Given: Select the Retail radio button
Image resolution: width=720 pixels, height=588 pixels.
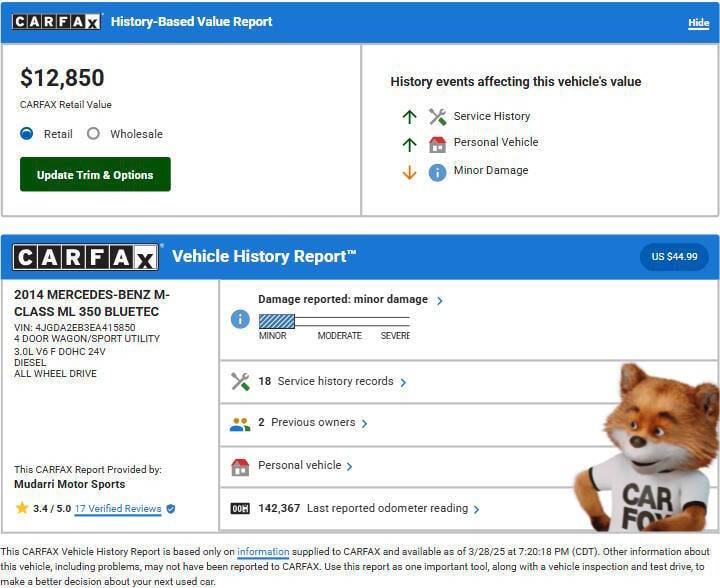Looking at the screenshot, I should (x=27, y=134).
